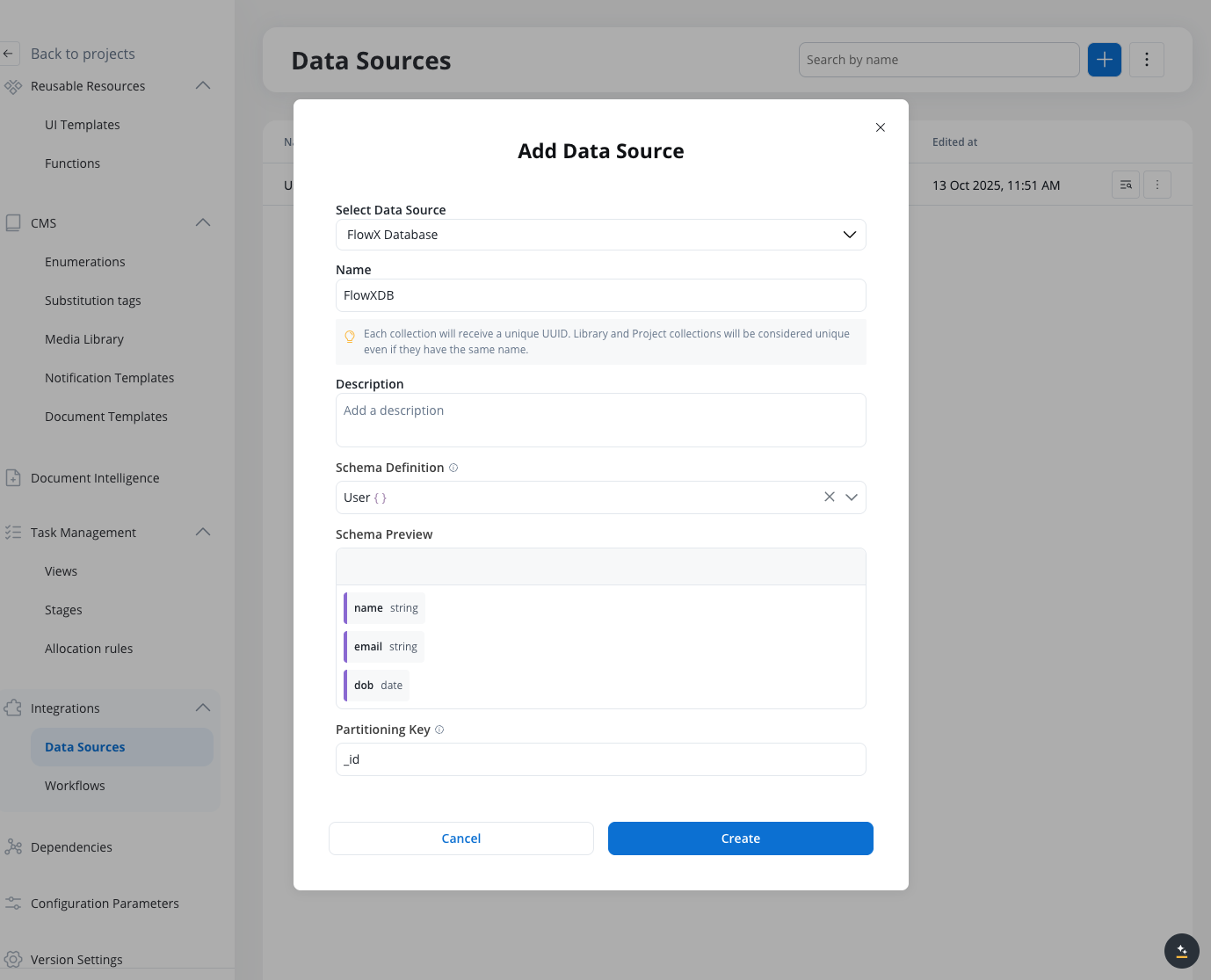Close the Add Data Source dialog
Viewport: 1211px width, 980px height.
pyautogui.click(x=880, y=127)
